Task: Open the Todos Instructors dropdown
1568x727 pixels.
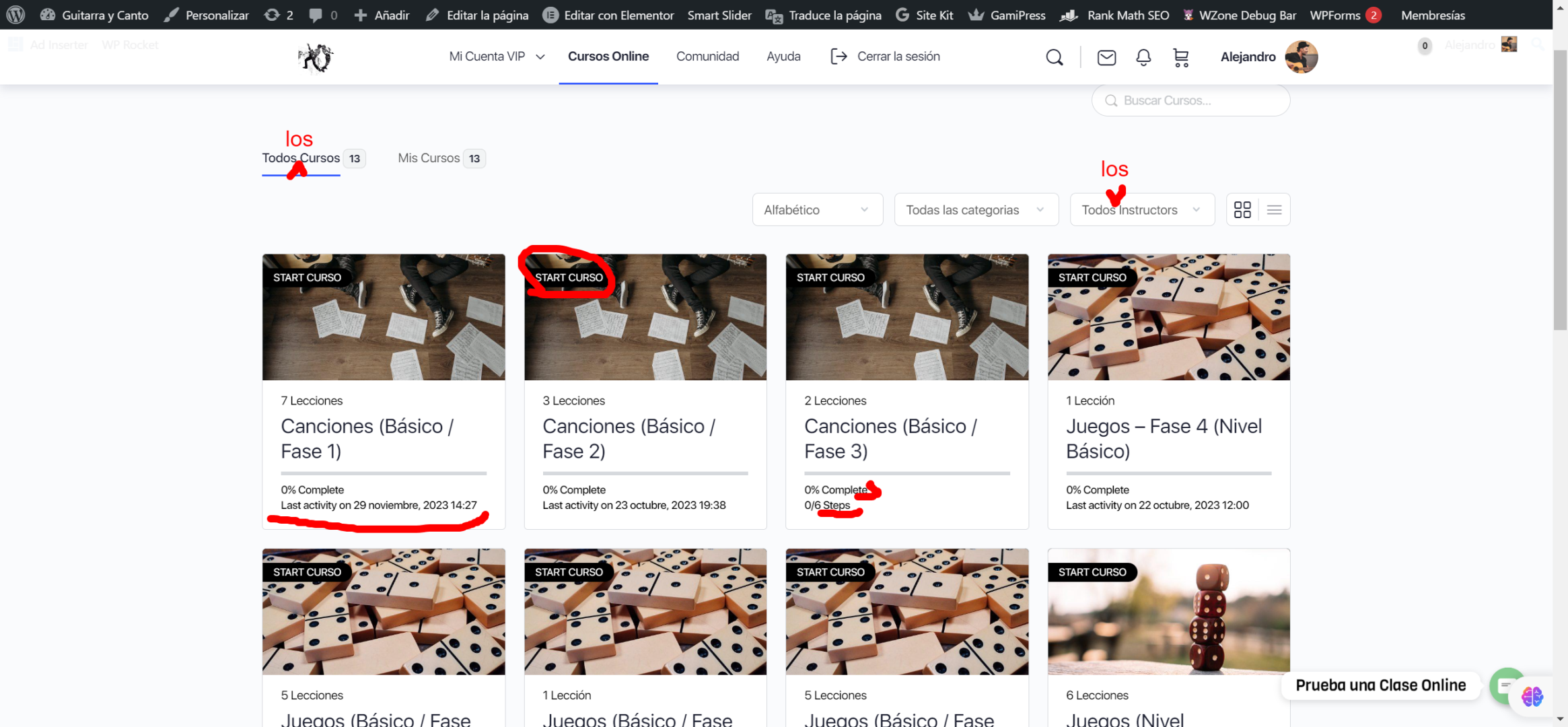Action: (x=1142, y=210)
